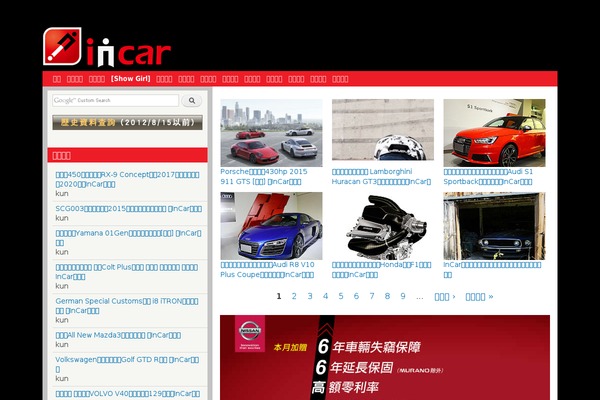The width and height of the screenshot is (600, 400).
Task: Open the Honda F1 article link
Action: [x=382, y=269]
